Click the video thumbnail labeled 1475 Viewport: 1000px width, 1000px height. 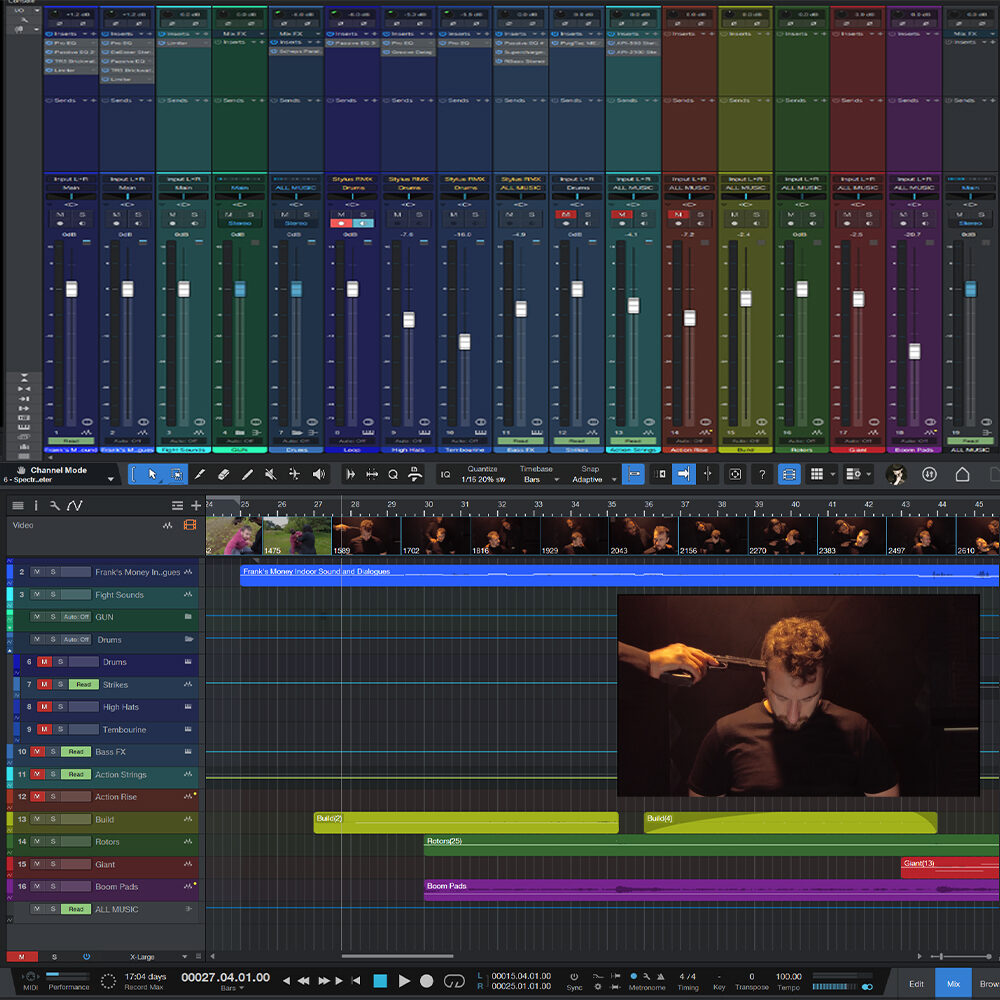point(297,536)
